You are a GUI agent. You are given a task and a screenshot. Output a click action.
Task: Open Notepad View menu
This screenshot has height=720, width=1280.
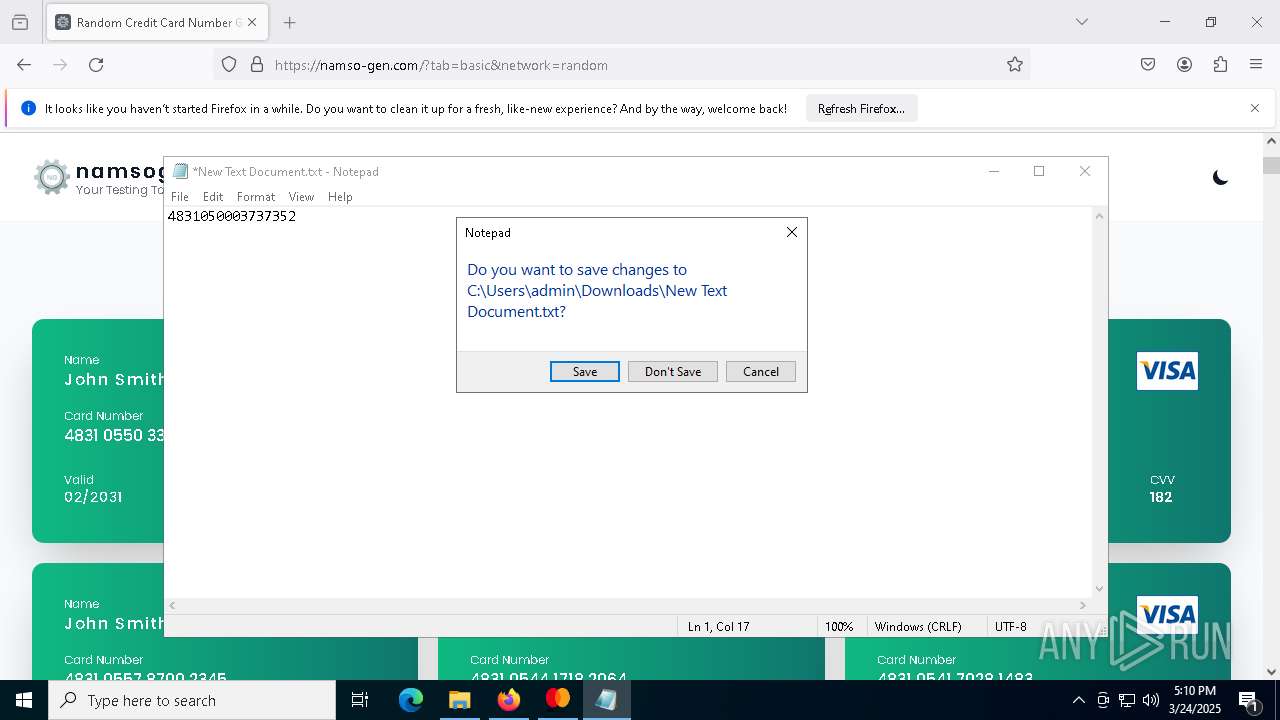301,197
